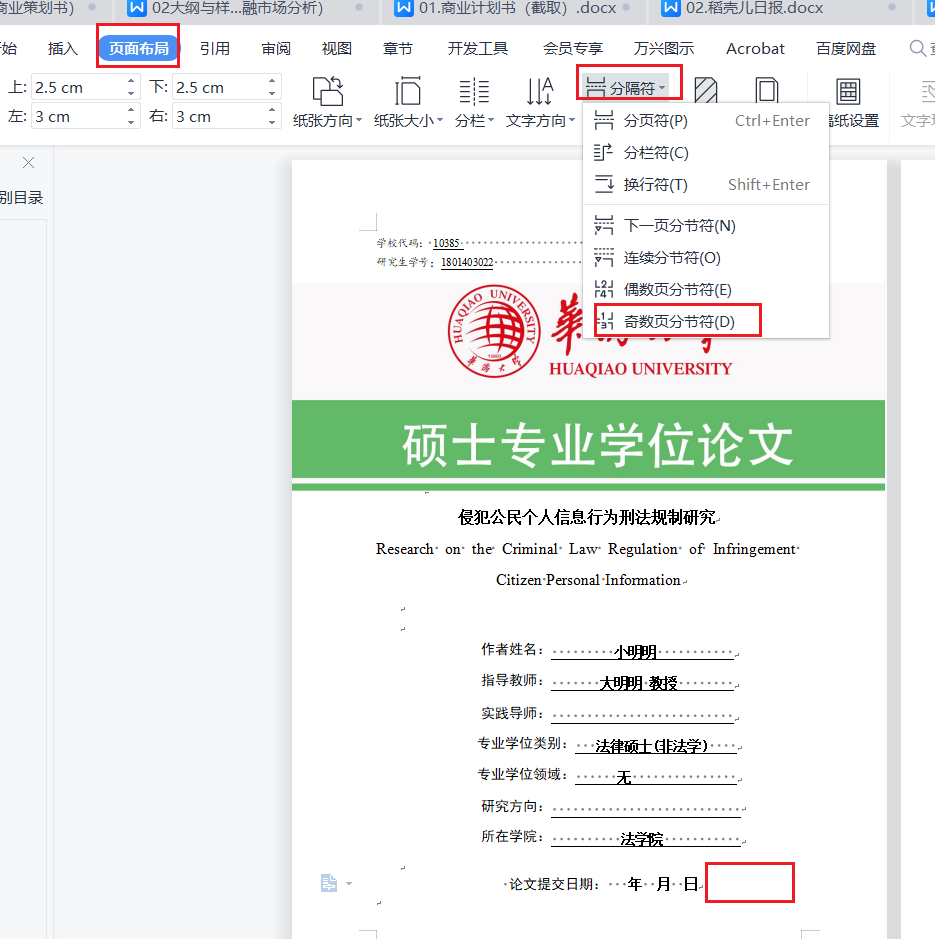This screenshot has width=935, height=939.
Task: Decrease the right margin (右) spinner value
Action: pyautogui.click(x=272, y=122)
